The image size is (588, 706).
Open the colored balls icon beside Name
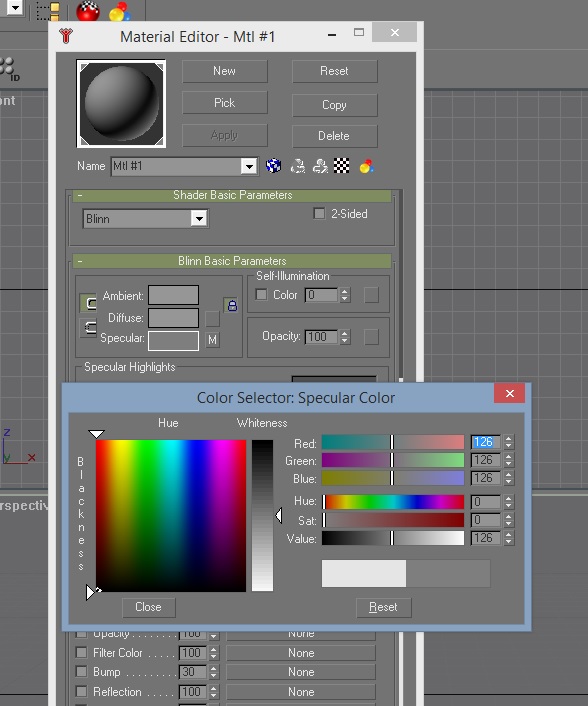(366, 166)
